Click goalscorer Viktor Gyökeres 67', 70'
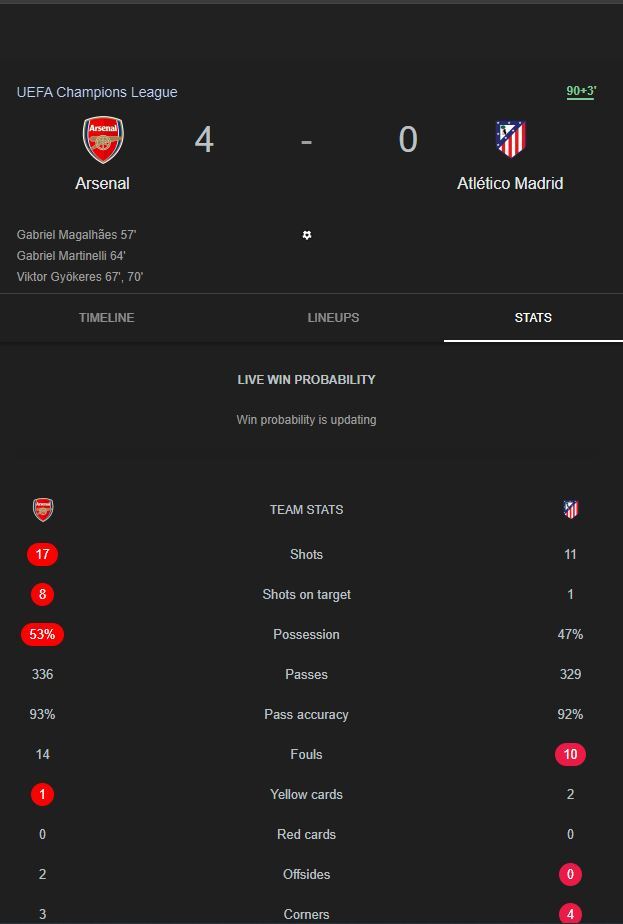The height and width of the screenshot is (924, 623). pyautogui.click(x=80, y=277)
